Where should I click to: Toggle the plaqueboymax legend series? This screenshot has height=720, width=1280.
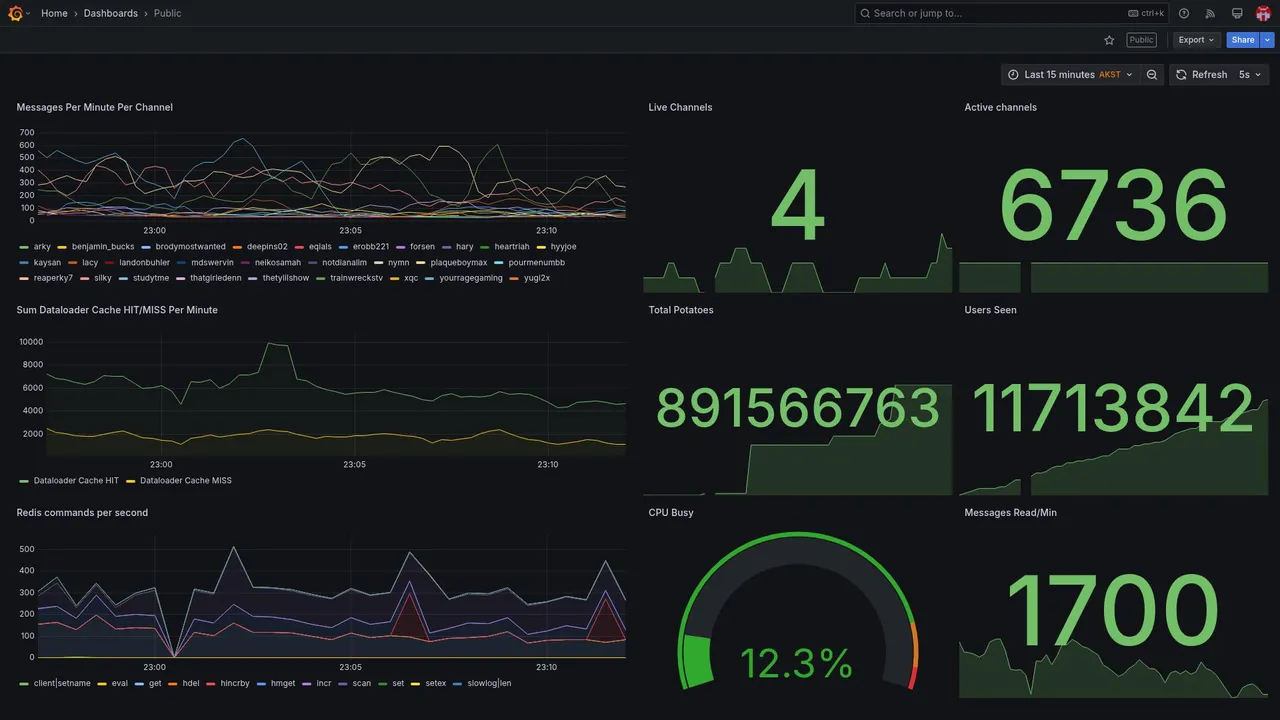[x=459, y=262]
